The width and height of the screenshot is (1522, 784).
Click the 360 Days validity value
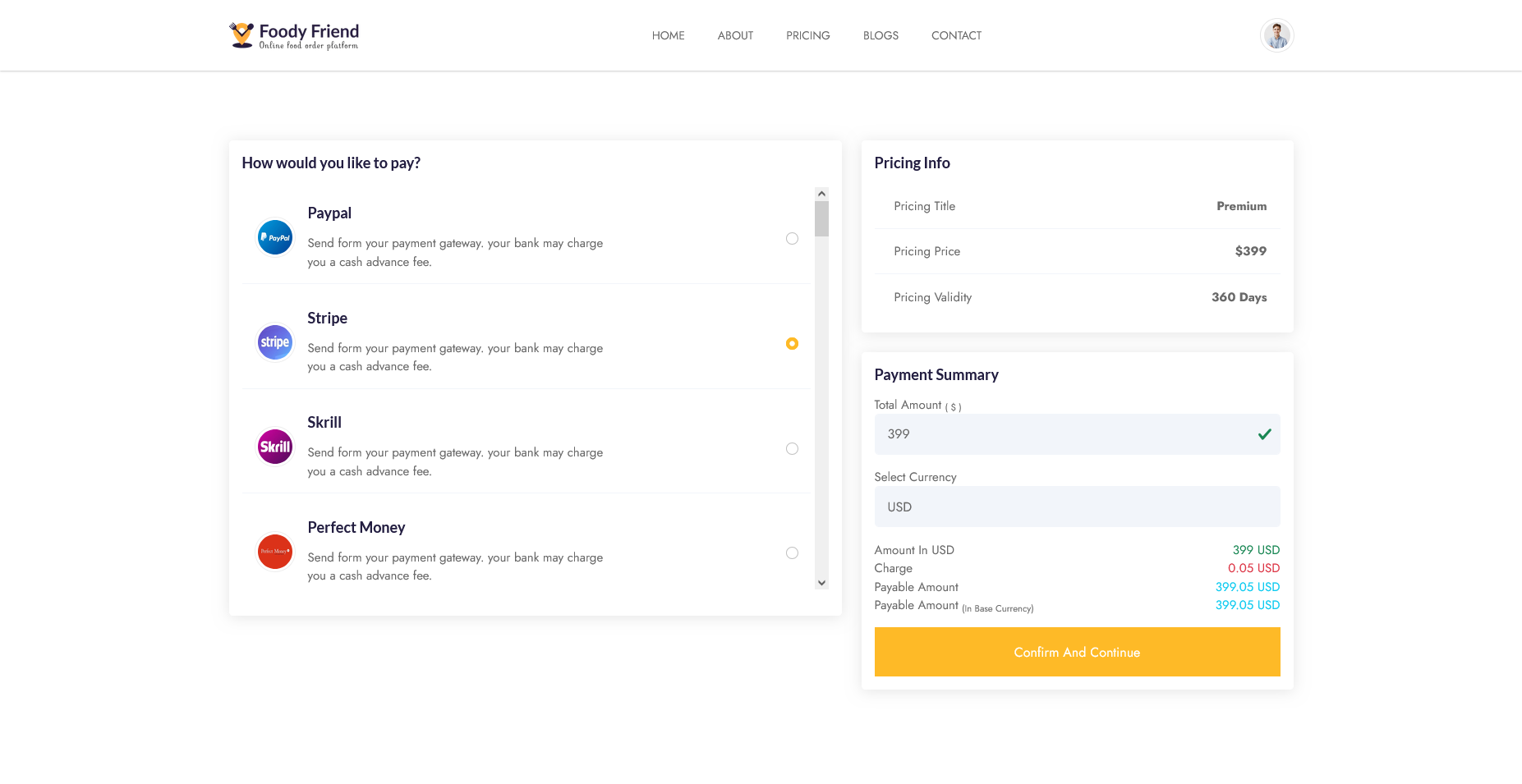pos(1239,297)
